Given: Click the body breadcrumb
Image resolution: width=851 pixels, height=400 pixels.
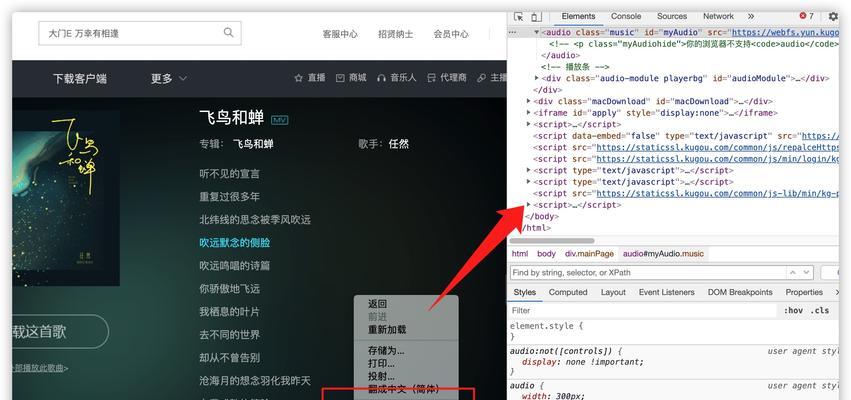Looking at the screenshot, I should 546,253.
